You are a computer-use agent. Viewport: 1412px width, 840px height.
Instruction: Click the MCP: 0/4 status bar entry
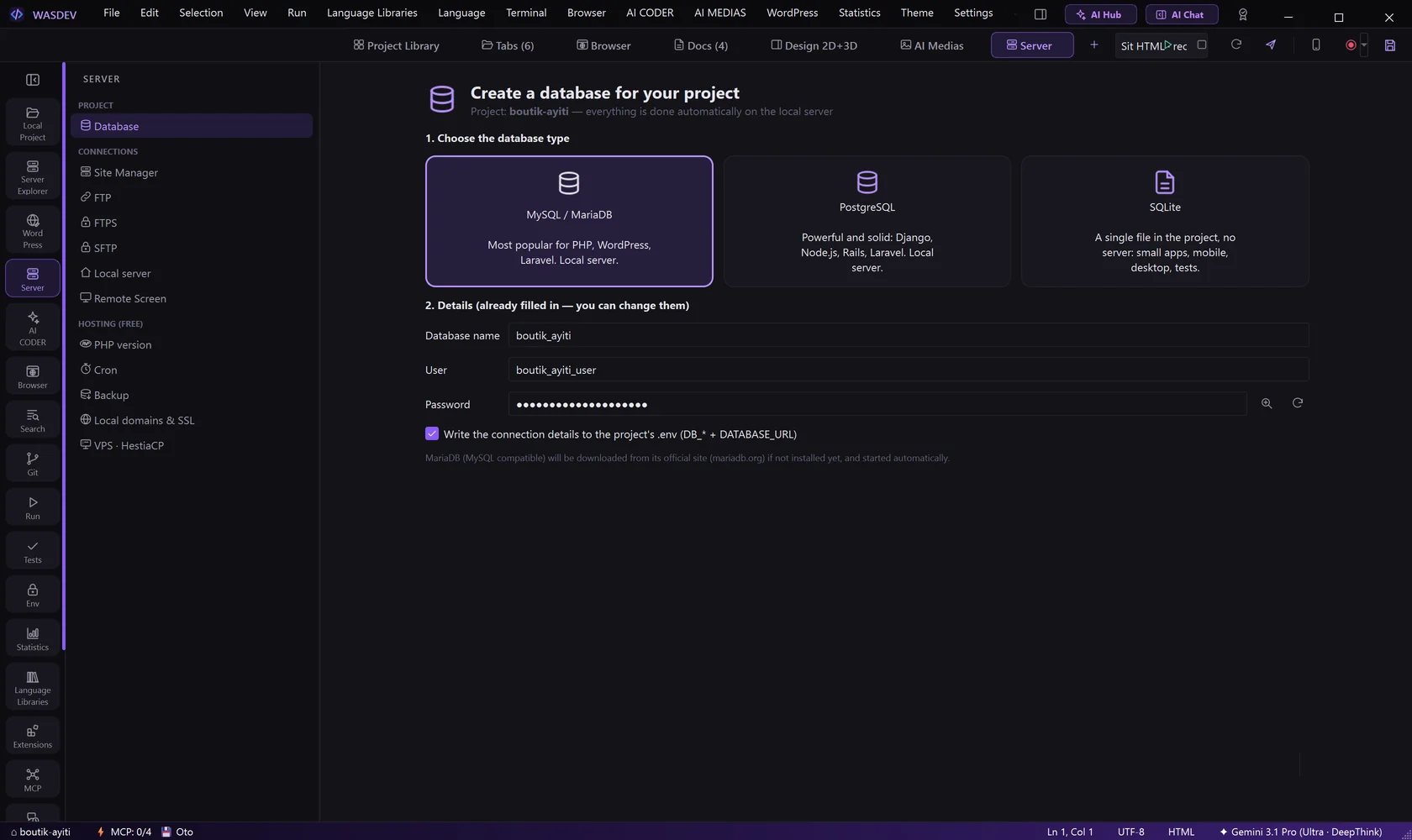click(124, 832)
